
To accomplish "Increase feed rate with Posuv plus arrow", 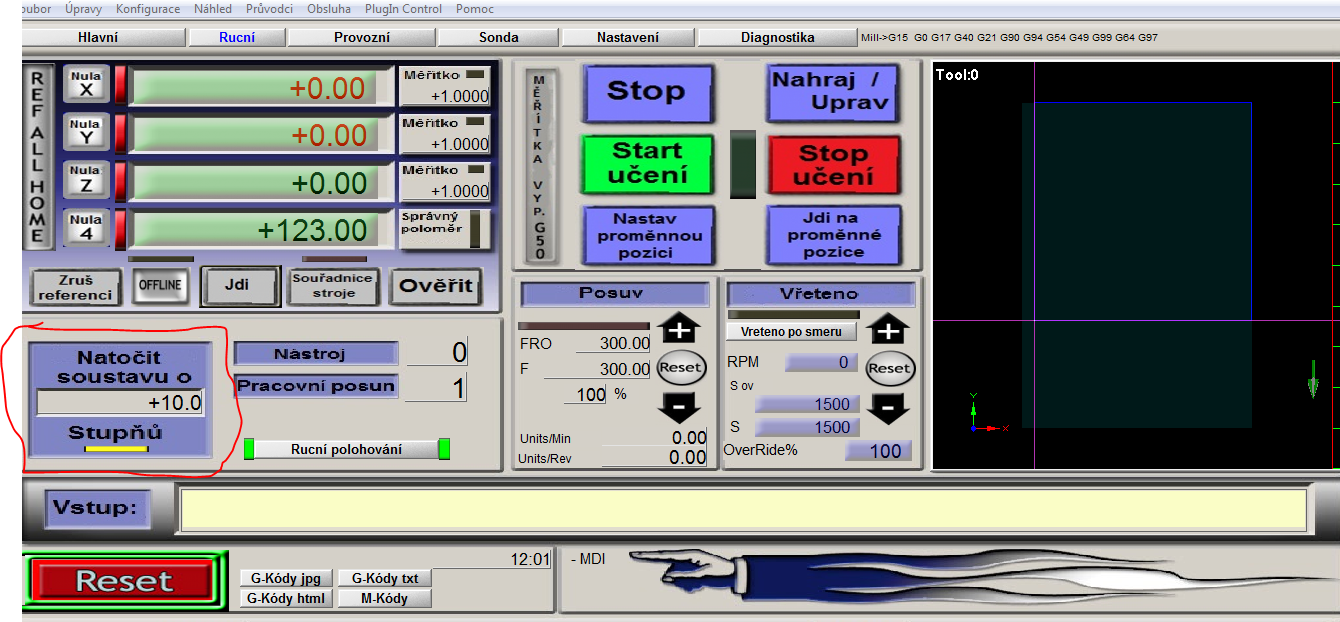I will click(680, 329).
